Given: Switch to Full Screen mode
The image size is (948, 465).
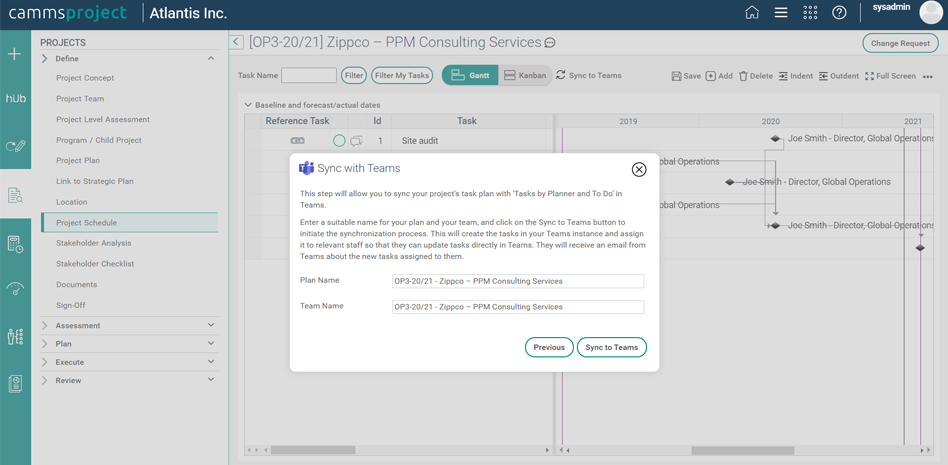Looking at the screenshot, I should [890, 76].
